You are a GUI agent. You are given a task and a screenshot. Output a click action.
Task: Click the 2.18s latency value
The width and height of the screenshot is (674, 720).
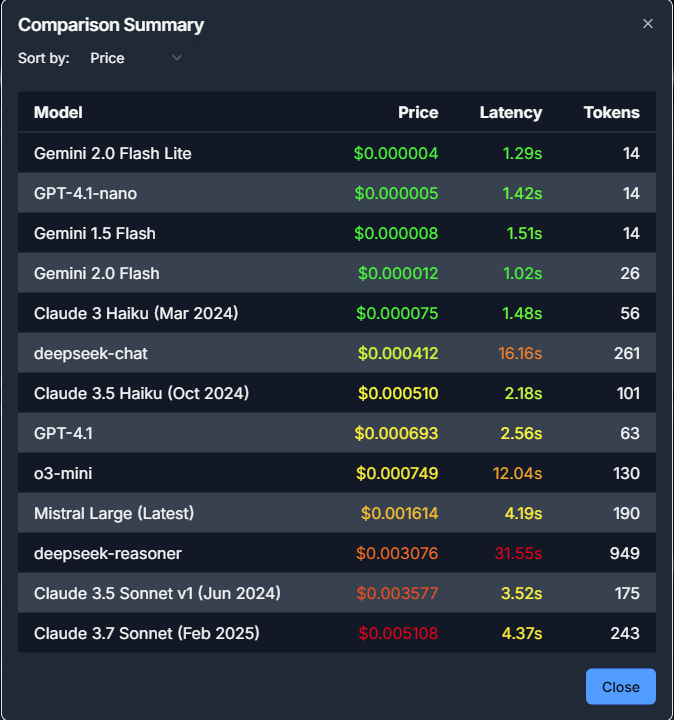pyautogui.click(x=523, y=393)
